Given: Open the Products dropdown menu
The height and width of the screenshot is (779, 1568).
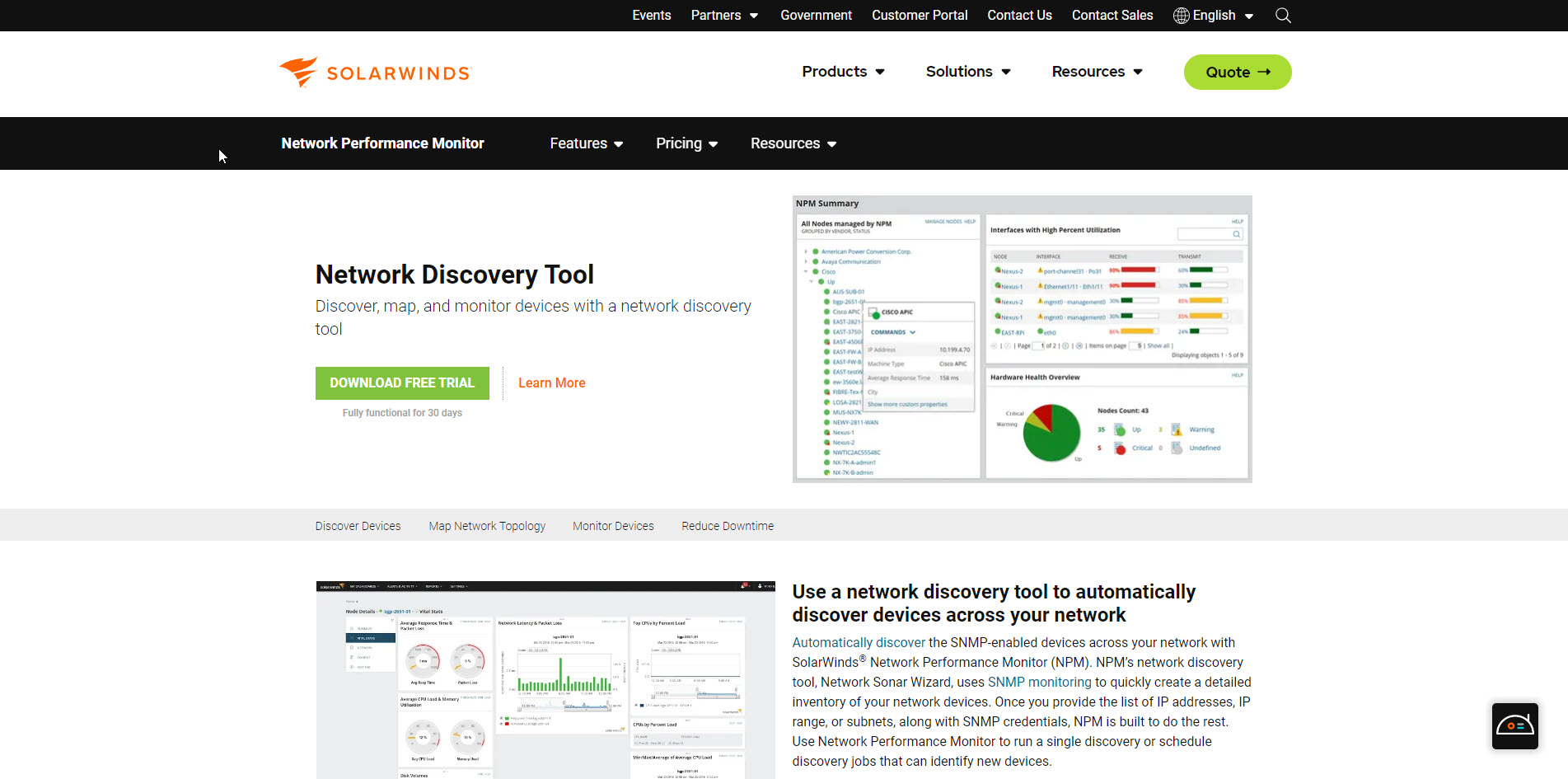Looking at the screenshot, I should tap(842, 72).
